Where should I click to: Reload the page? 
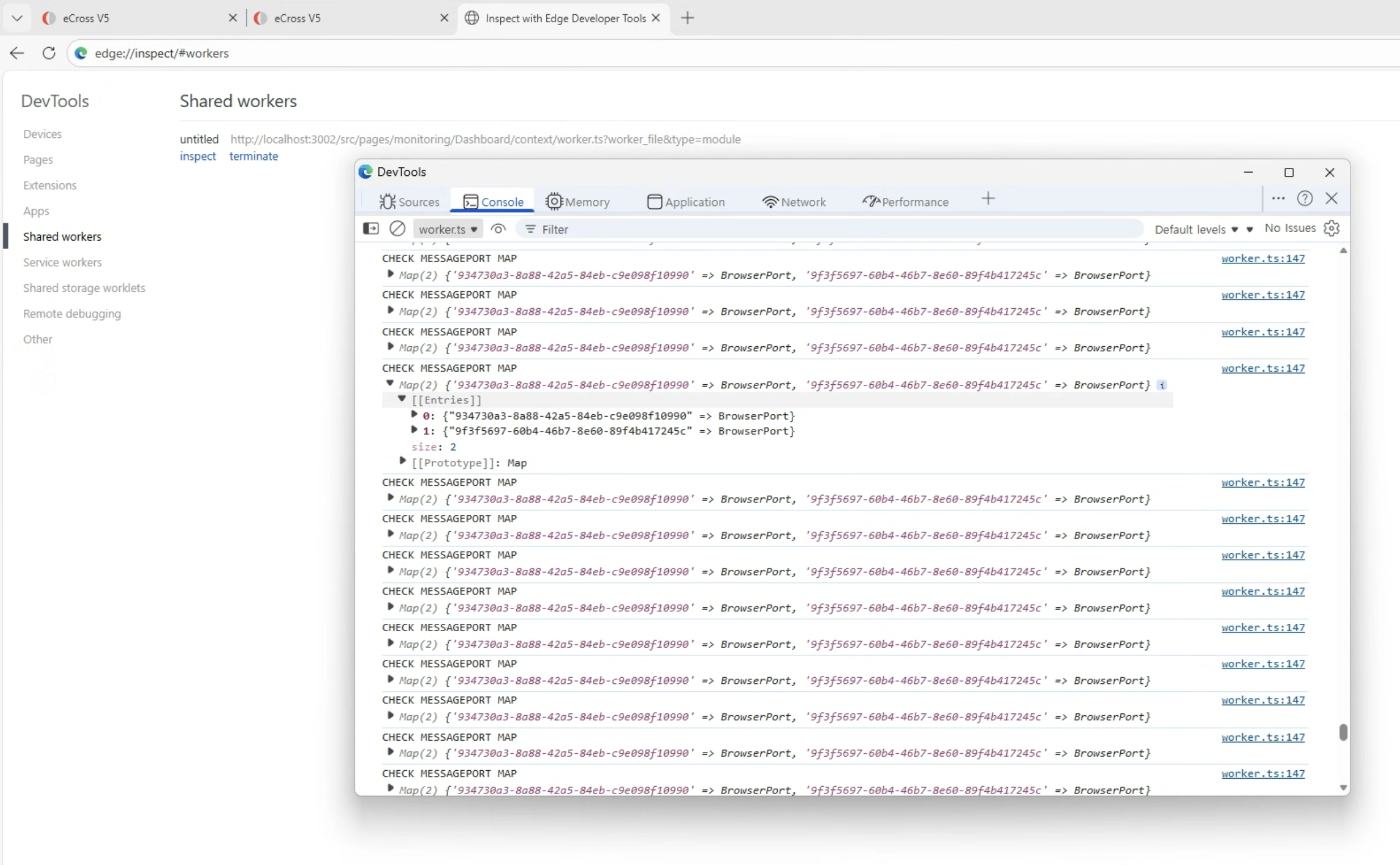[x=49, y=53]
